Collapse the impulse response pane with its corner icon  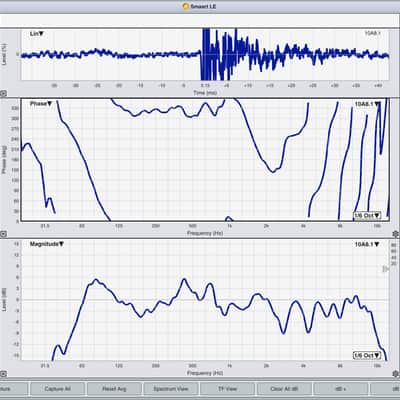pyautogui.click(x=3, y=94)
